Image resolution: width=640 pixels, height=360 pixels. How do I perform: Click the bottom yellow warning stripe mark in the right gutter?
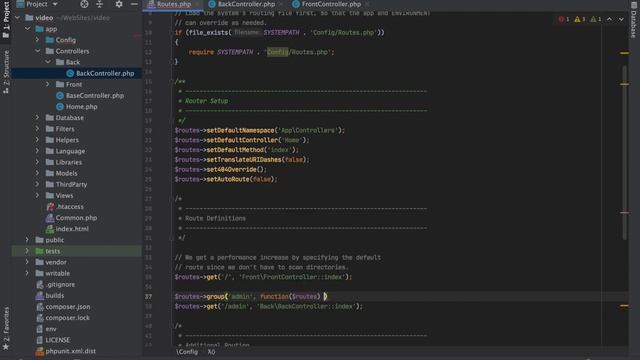coord(624,306)
